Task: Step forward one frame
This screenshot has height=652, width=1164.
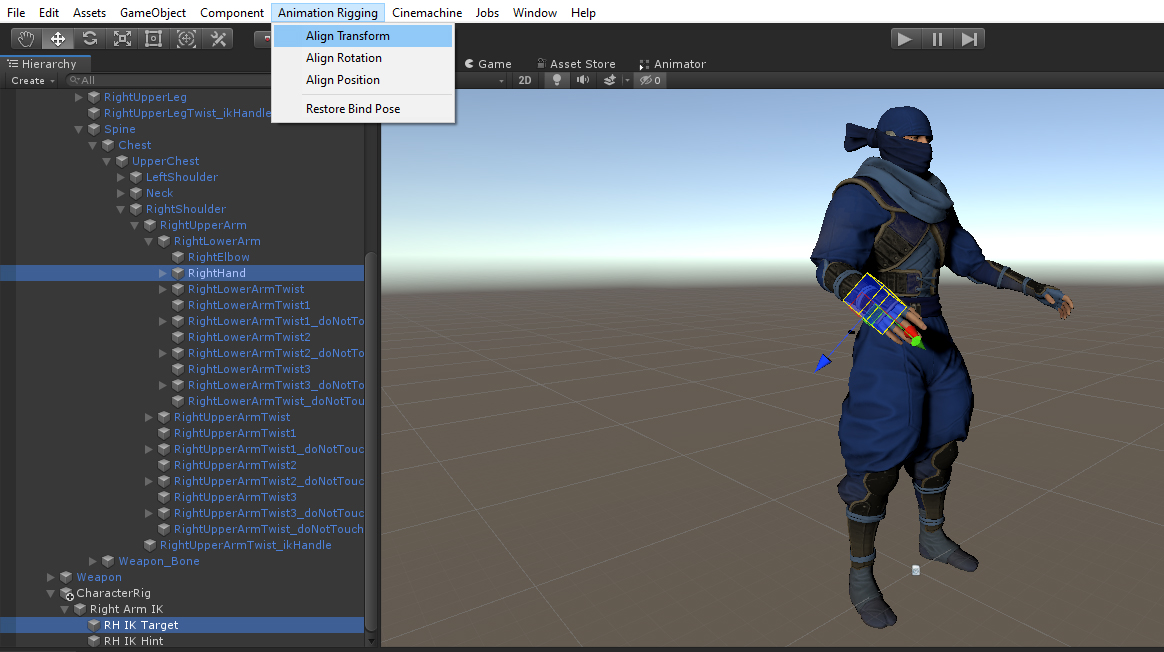Action: tap(968, 39)
